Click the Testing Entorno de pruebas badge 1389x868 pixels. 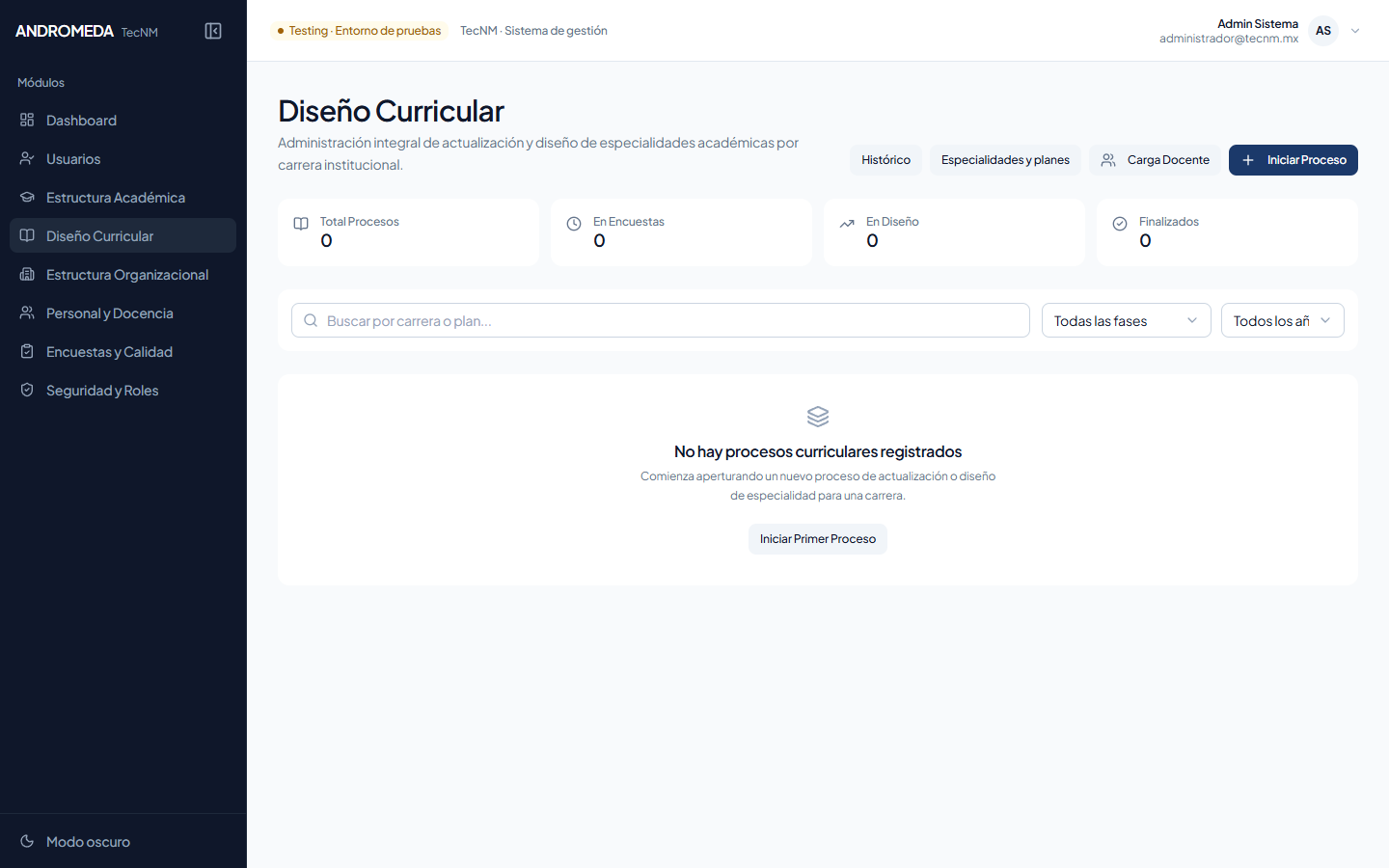pyautogui.click(x=360, y=31)
